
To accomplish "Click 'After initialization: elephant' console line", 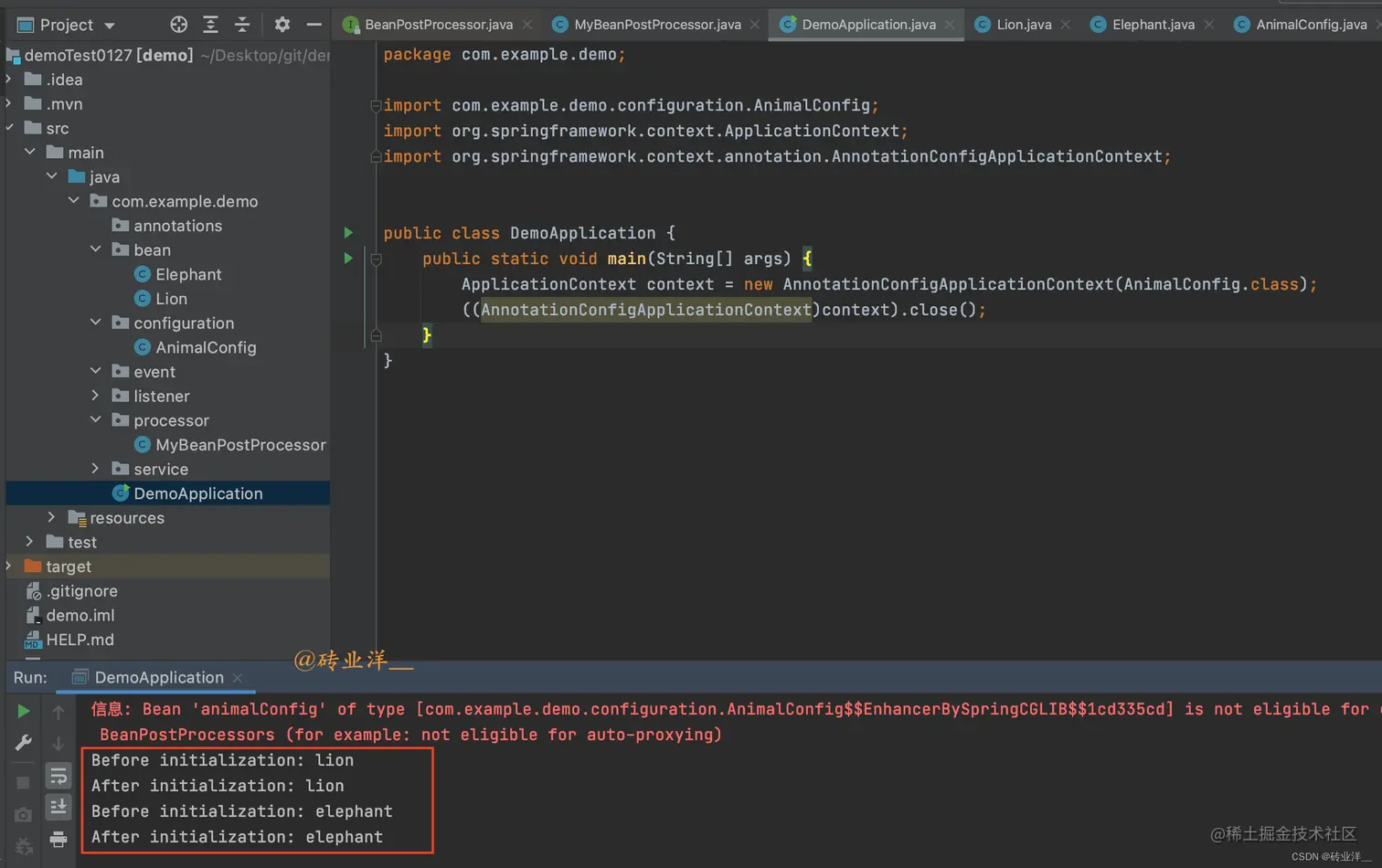I will click(x=237, y=837).
